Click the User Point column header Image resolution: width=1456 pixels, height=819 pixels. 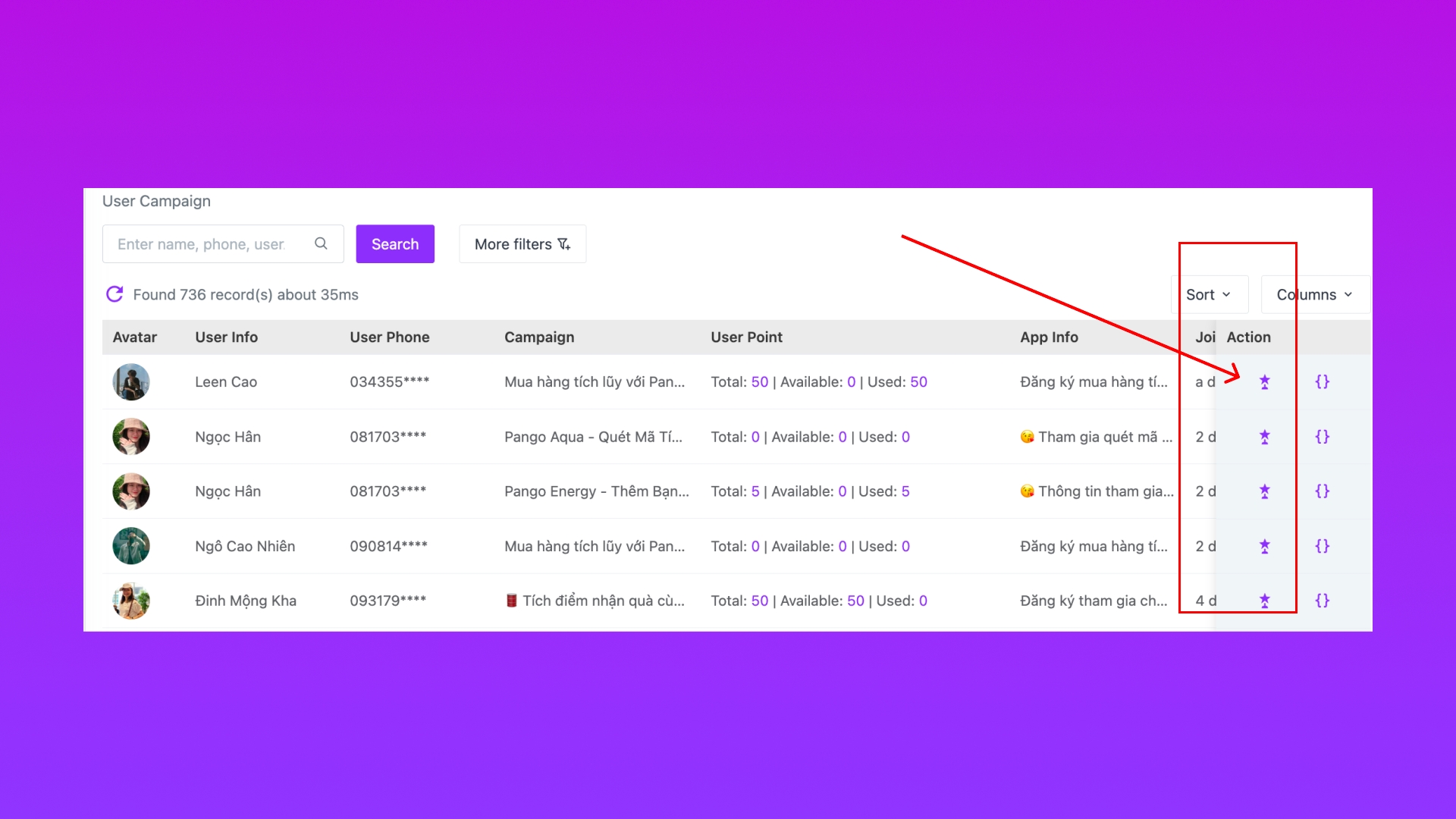click(746, 337)
